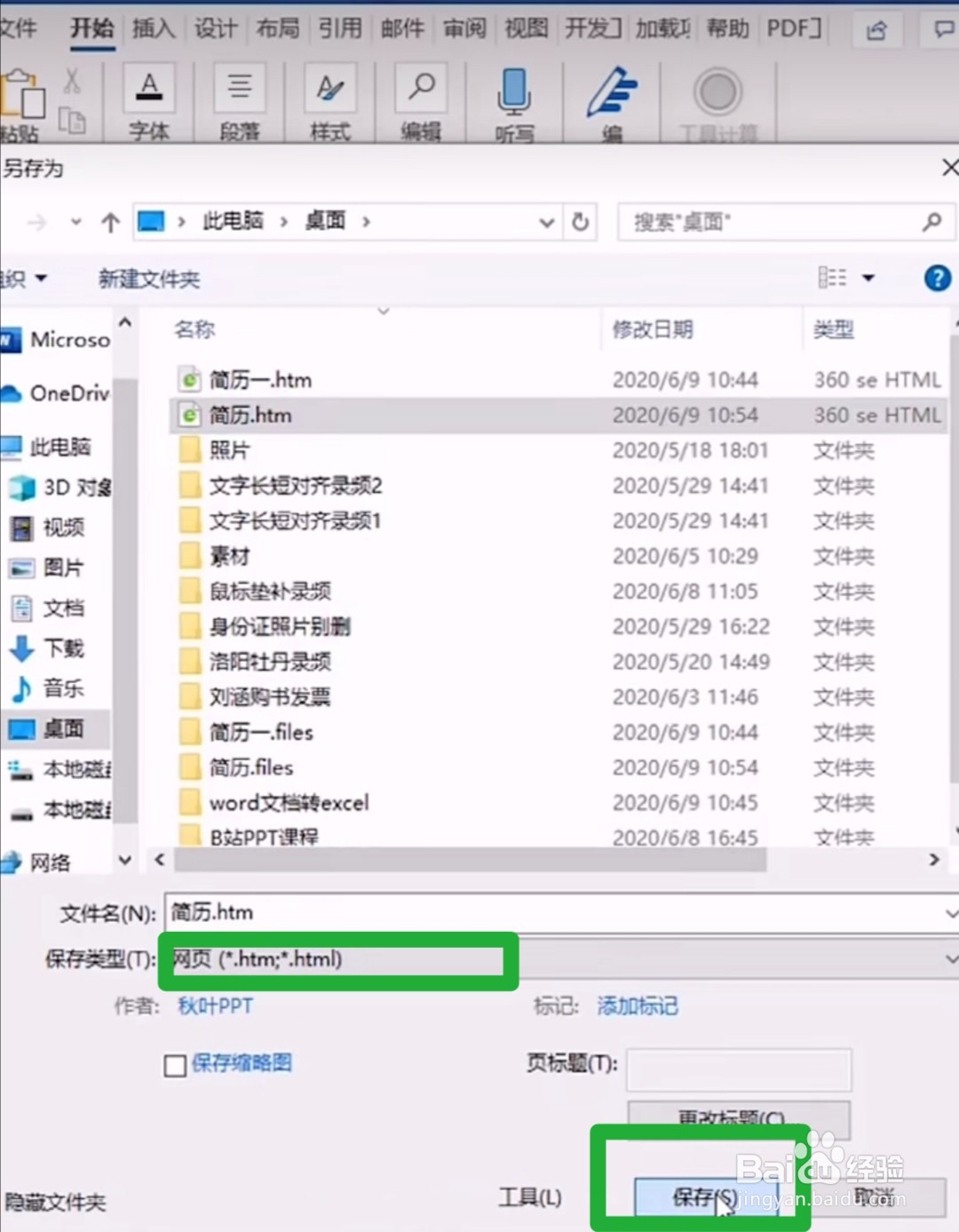Select the 简历.files folder in file list

tap(252, 767)
